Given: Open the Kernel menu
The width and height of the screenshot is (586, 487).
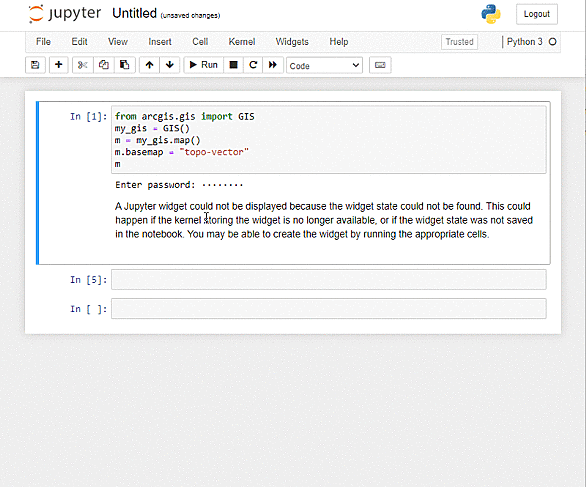Looking at the screenshot, I should (242, 42).
